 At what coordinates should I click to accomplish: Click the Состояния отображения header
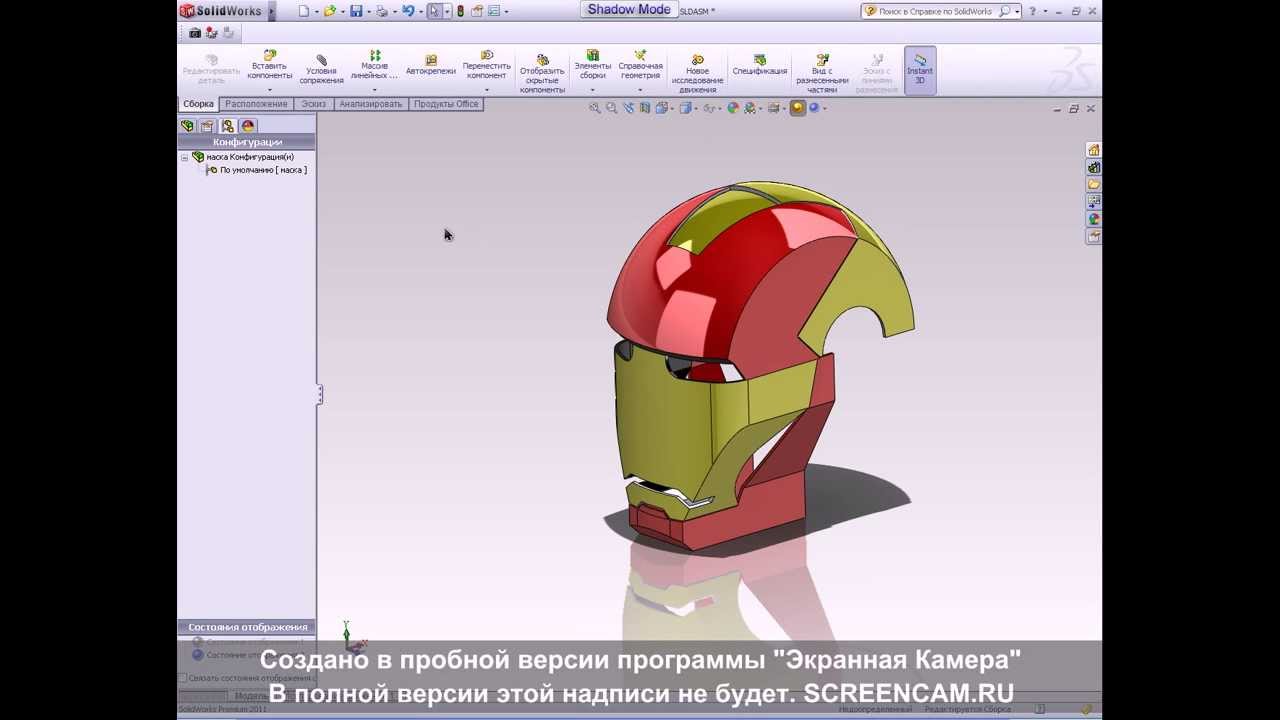click(247, 627)
